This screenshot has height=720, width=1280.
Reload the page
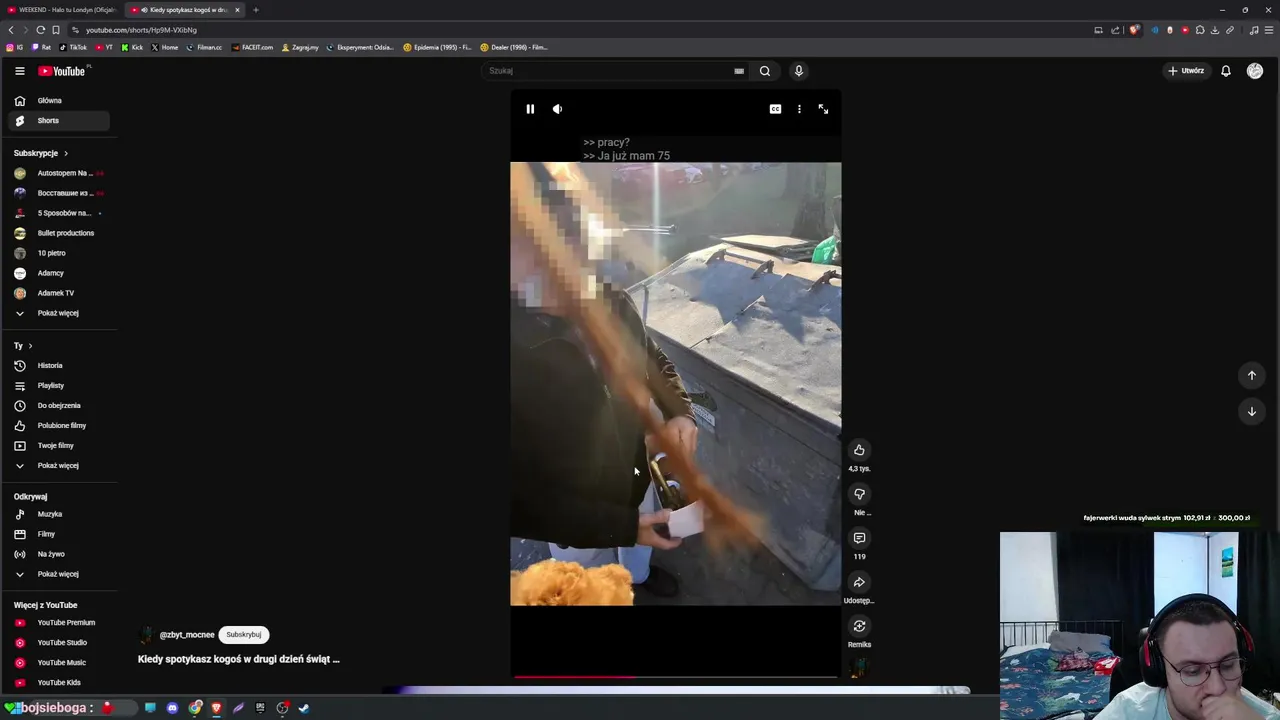click(41, 30)
